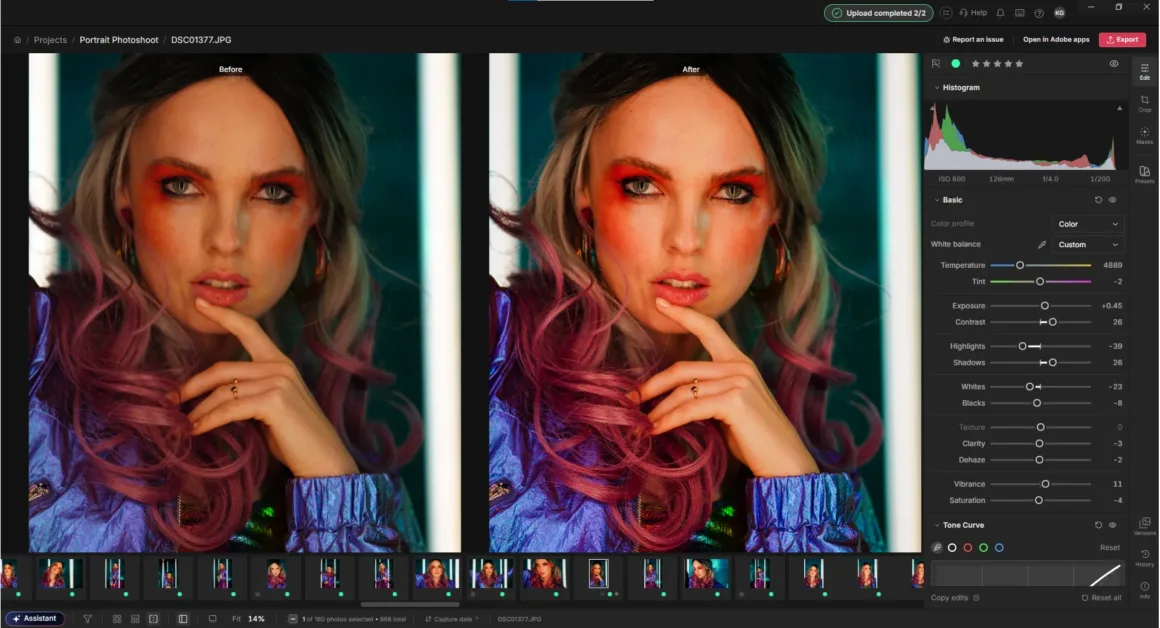Viewport: 1160px width, 628px height.
Task: Collapse the Basic section
Action: click(937, 200)
